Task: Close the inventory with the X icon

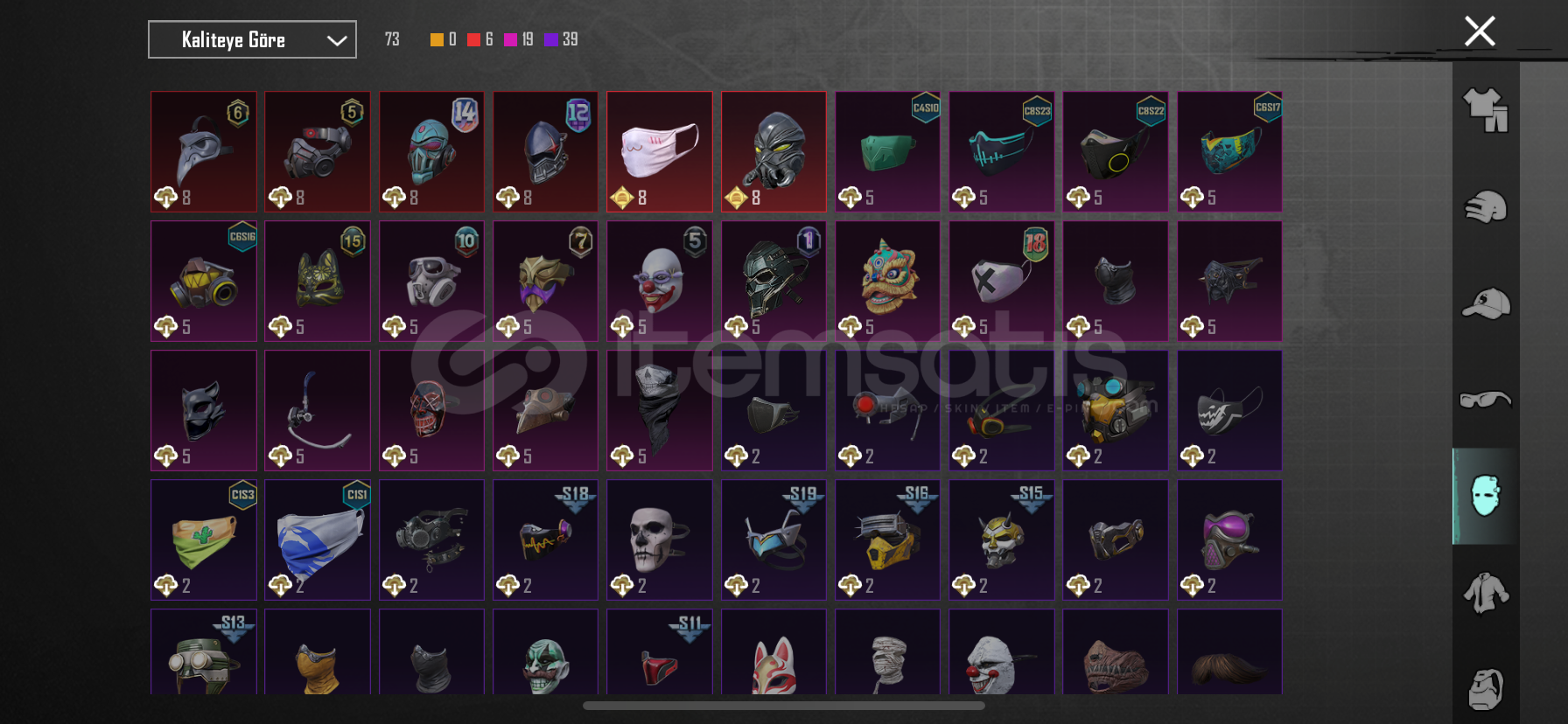Action: coord(1480,31)
